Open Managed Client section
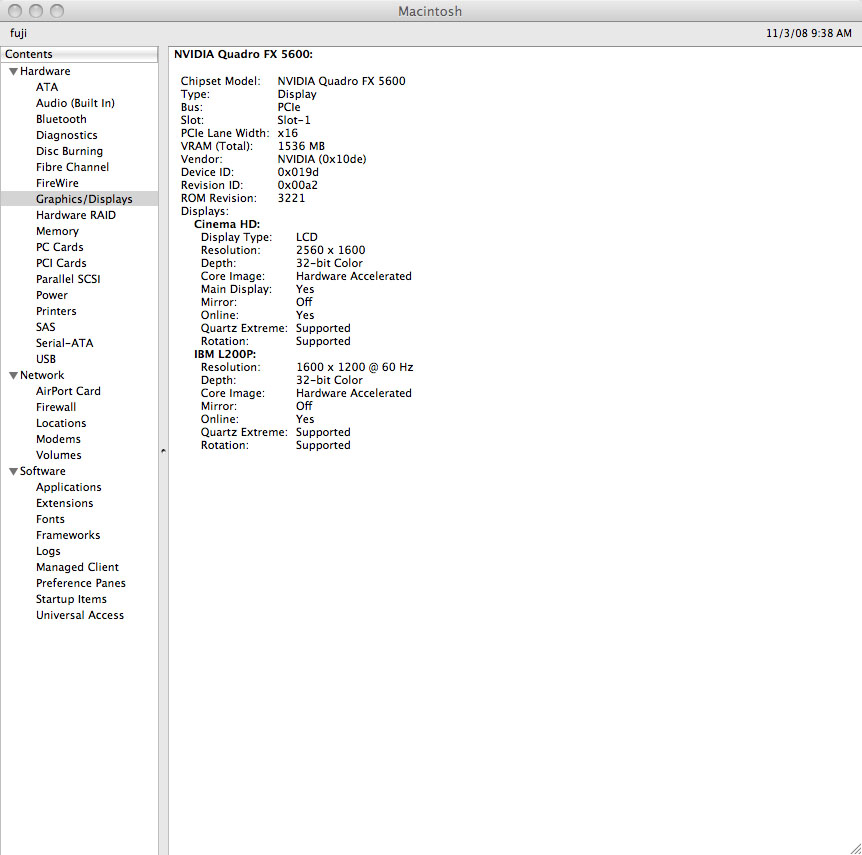The image size is (862, 855). pos(78,567)
